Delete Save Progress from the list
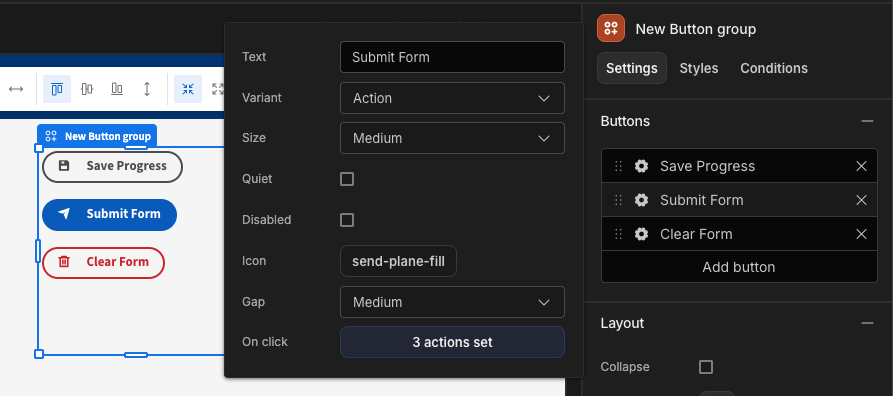This screenshot has height=396, width=893. (x=861, y=166)
